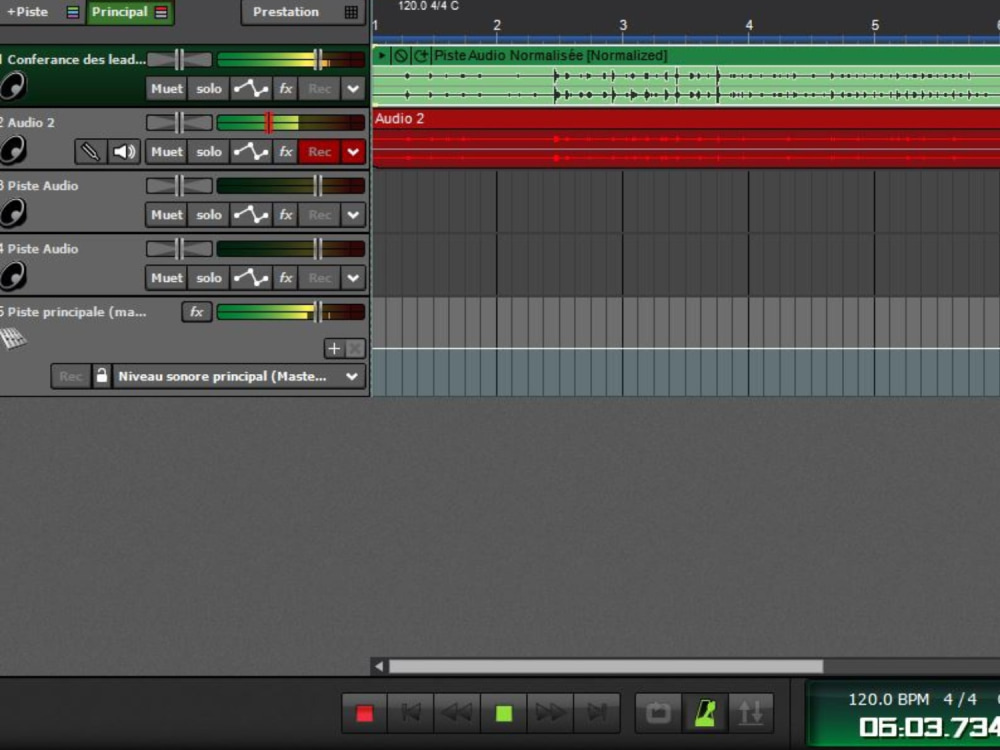The height and width of the screenshot is (750, 1000).
Task: Adjust track 3 Piste Audio volume slider
Action: tap(318, 186)
